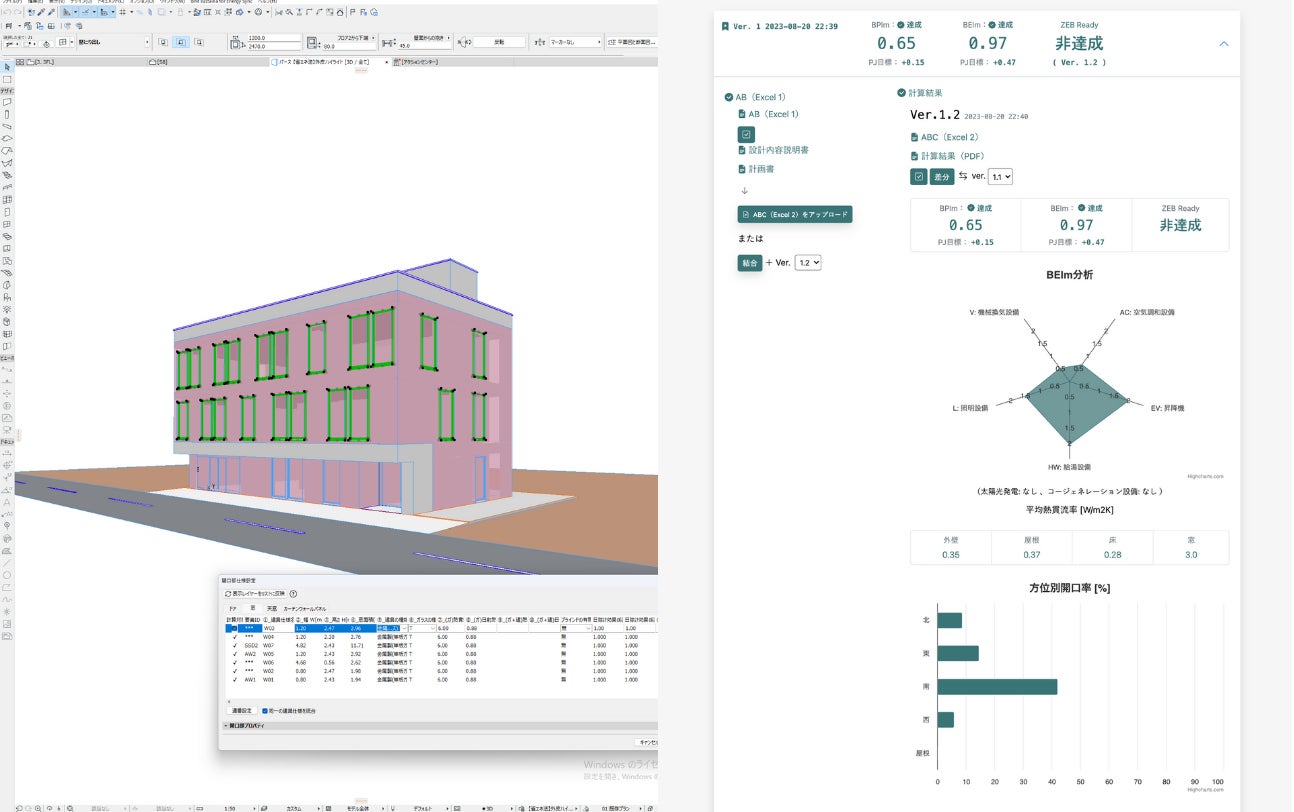This screenshot has width=1294, height=812.
Task: Click the 計画書 document icon
Action: [741, 169]
